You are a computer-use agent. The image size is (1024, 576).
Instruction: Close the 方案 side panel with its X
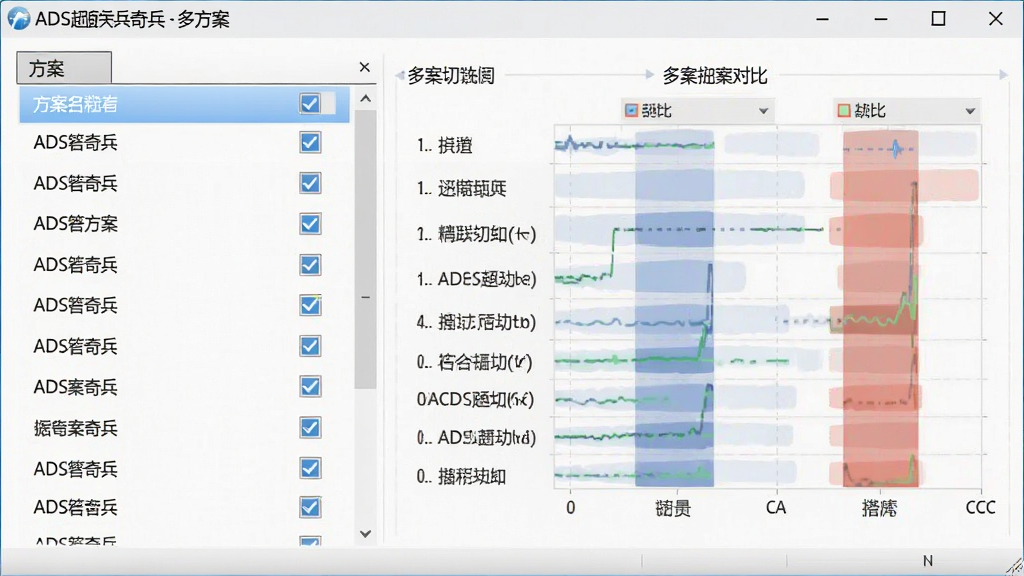[364, 67]
